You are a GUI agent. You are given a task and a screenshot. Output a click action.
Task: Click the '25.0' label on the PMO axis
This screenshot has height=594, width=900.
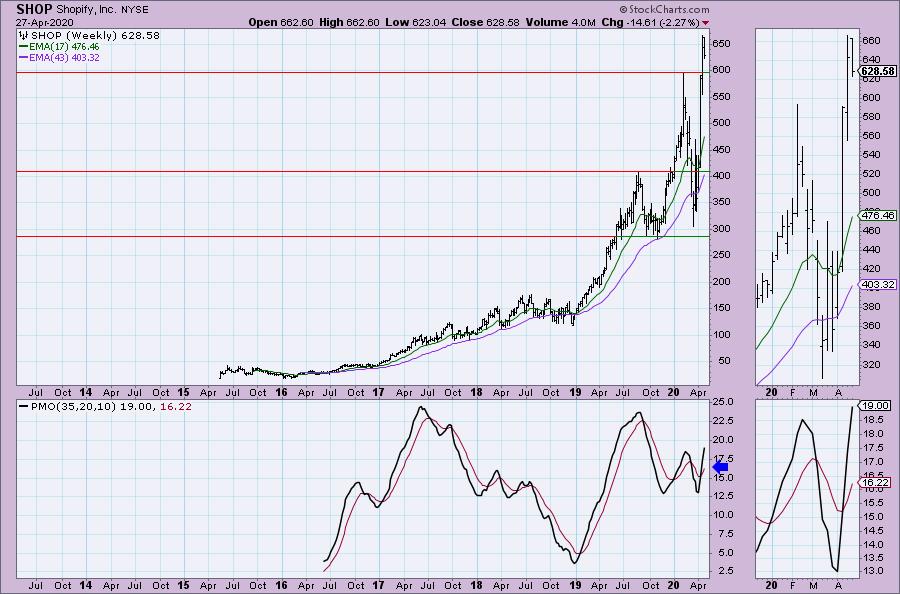point(723,402)
